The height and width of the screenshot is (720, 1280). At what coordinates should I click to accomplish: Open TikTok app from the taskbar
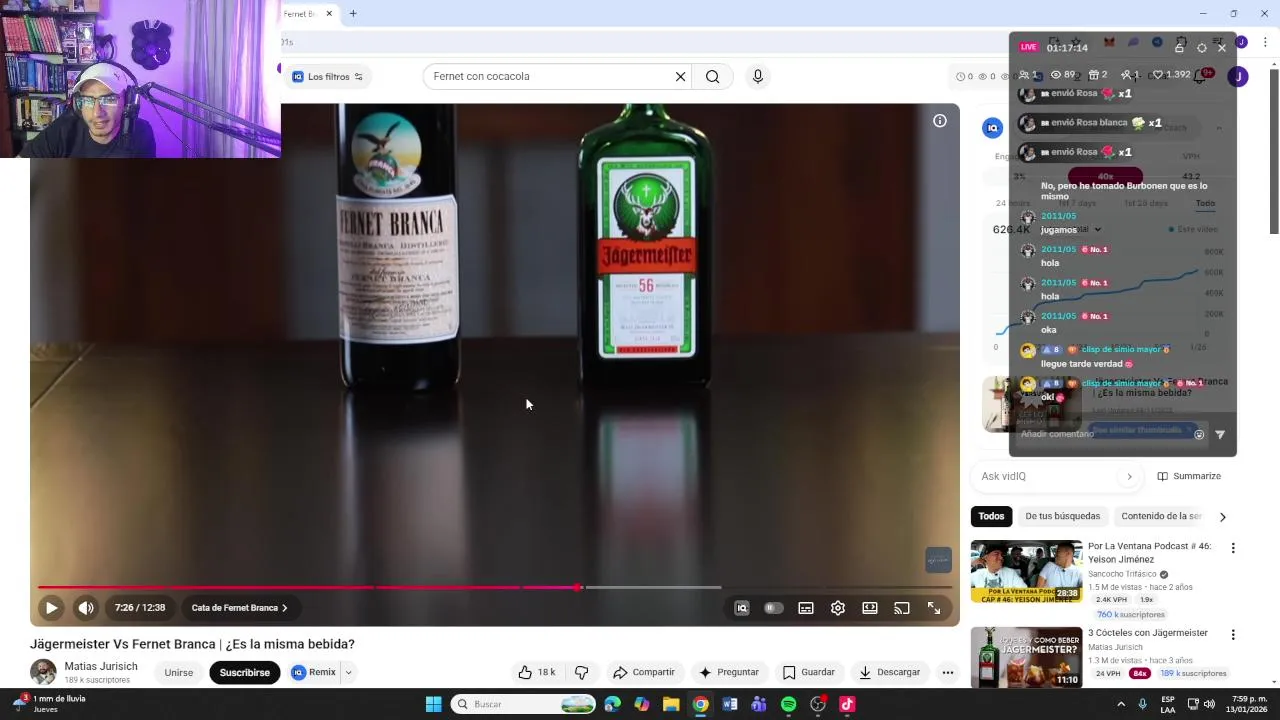tap(847, 704)
